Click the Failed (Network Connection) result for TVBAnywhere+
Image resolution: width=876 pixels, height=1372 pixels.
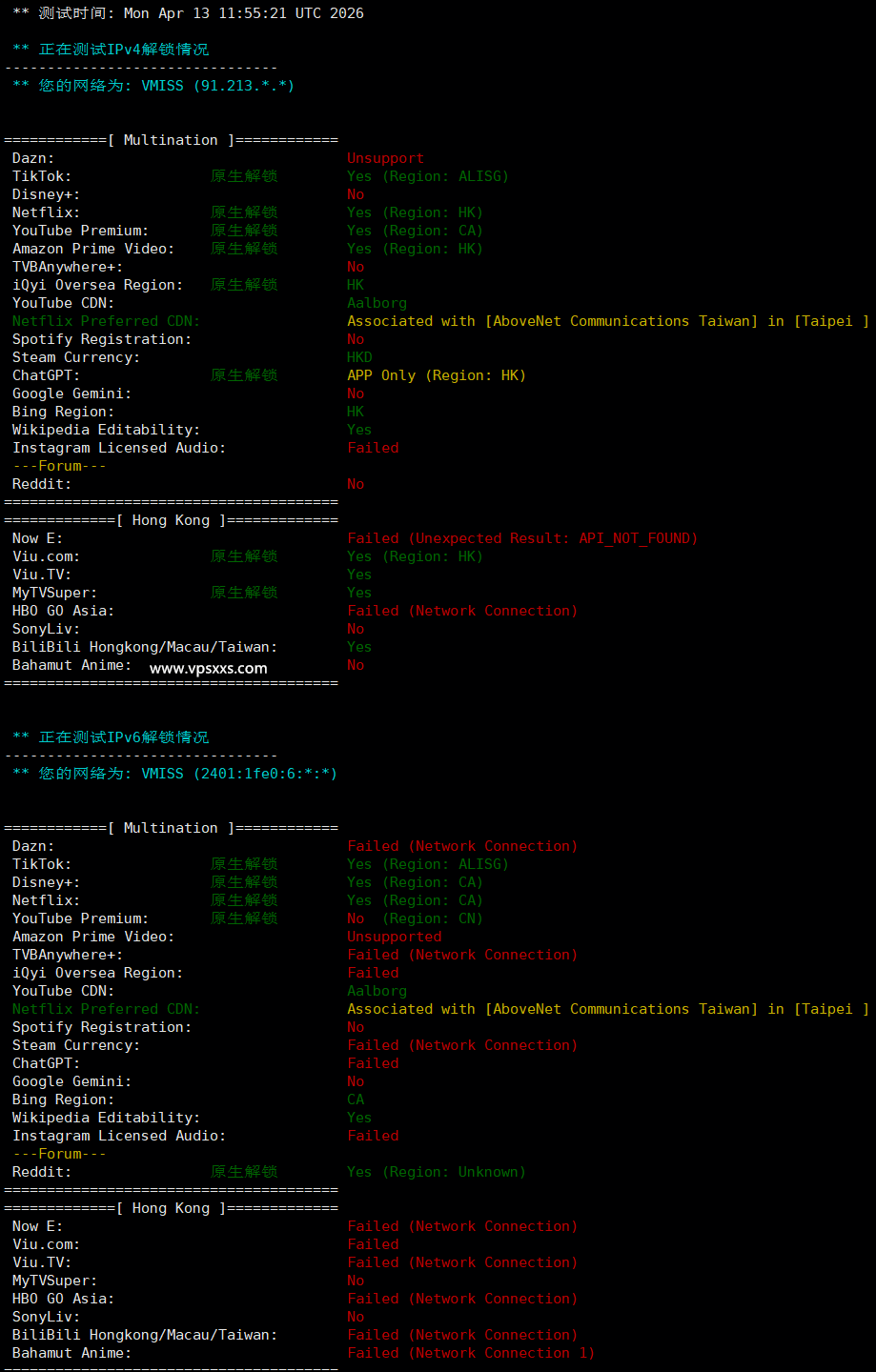(462, 955)
